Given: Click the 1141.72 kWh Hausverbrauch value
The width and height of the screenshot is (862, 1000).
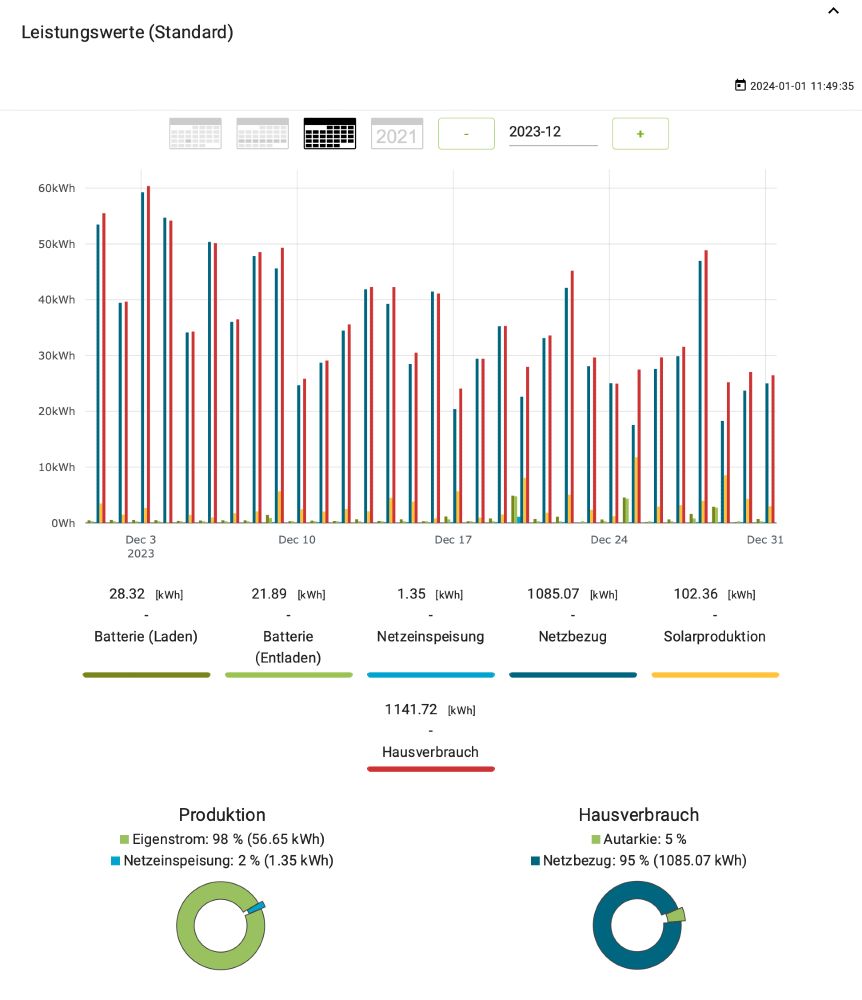Looking at the screenshot, I should coord(411,709).
